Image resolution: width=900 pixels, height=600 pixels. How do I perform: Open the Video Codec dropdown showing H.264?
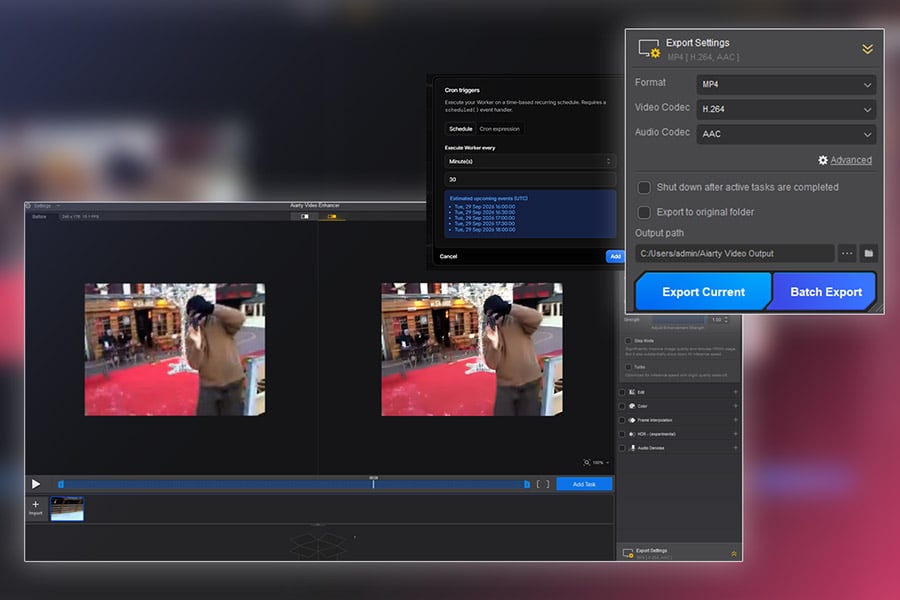pos(786,109)
